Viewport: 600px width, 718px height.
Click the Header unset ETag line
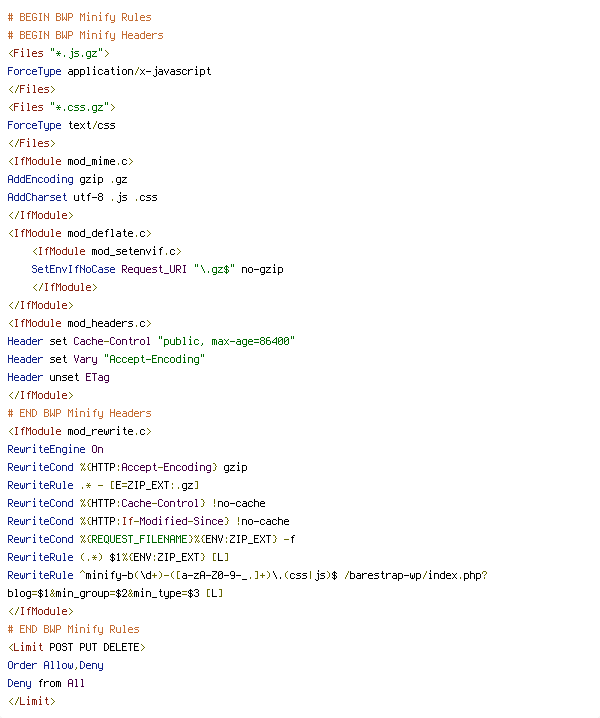(x=58, y=377)
